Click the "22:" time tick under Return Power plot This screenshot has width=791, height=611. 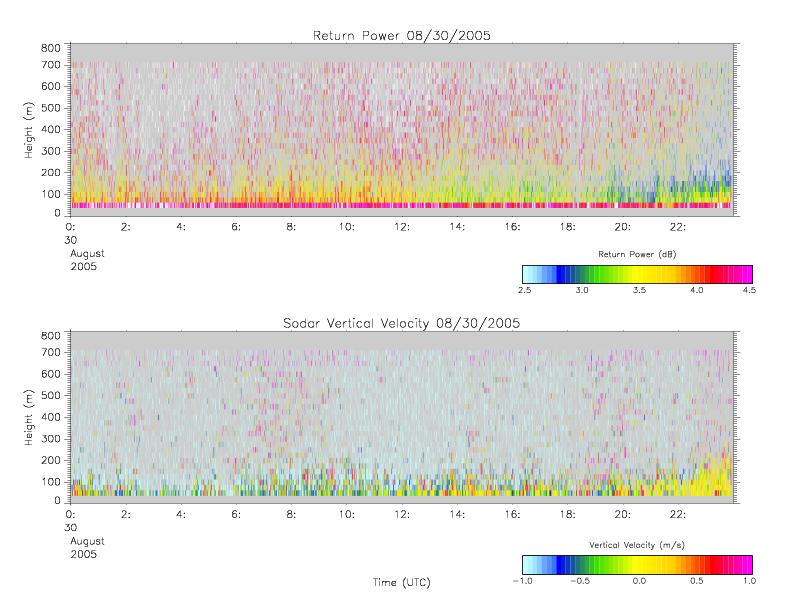pos(677,227)
